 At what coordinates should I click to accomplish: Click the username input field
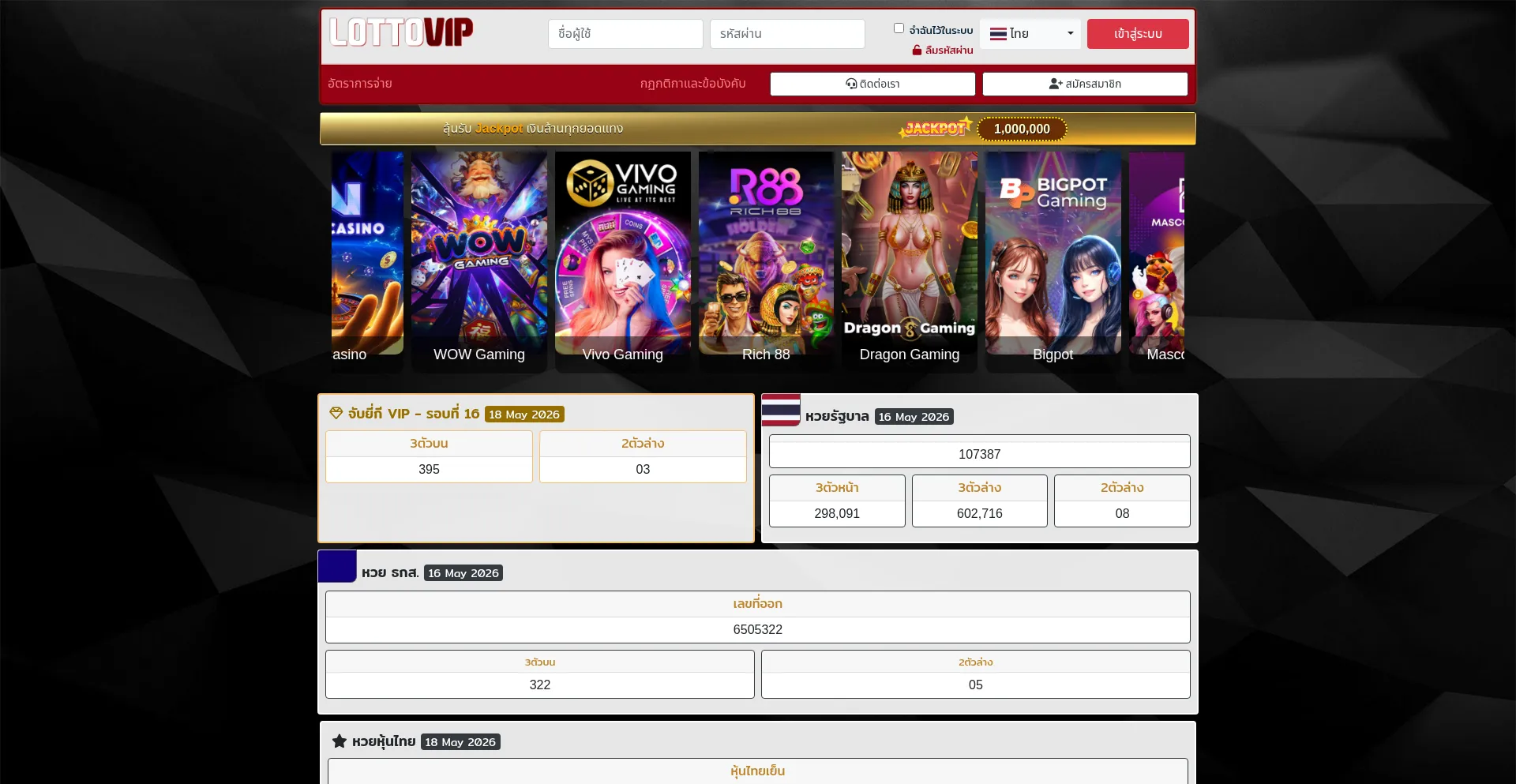coord(625,34)
